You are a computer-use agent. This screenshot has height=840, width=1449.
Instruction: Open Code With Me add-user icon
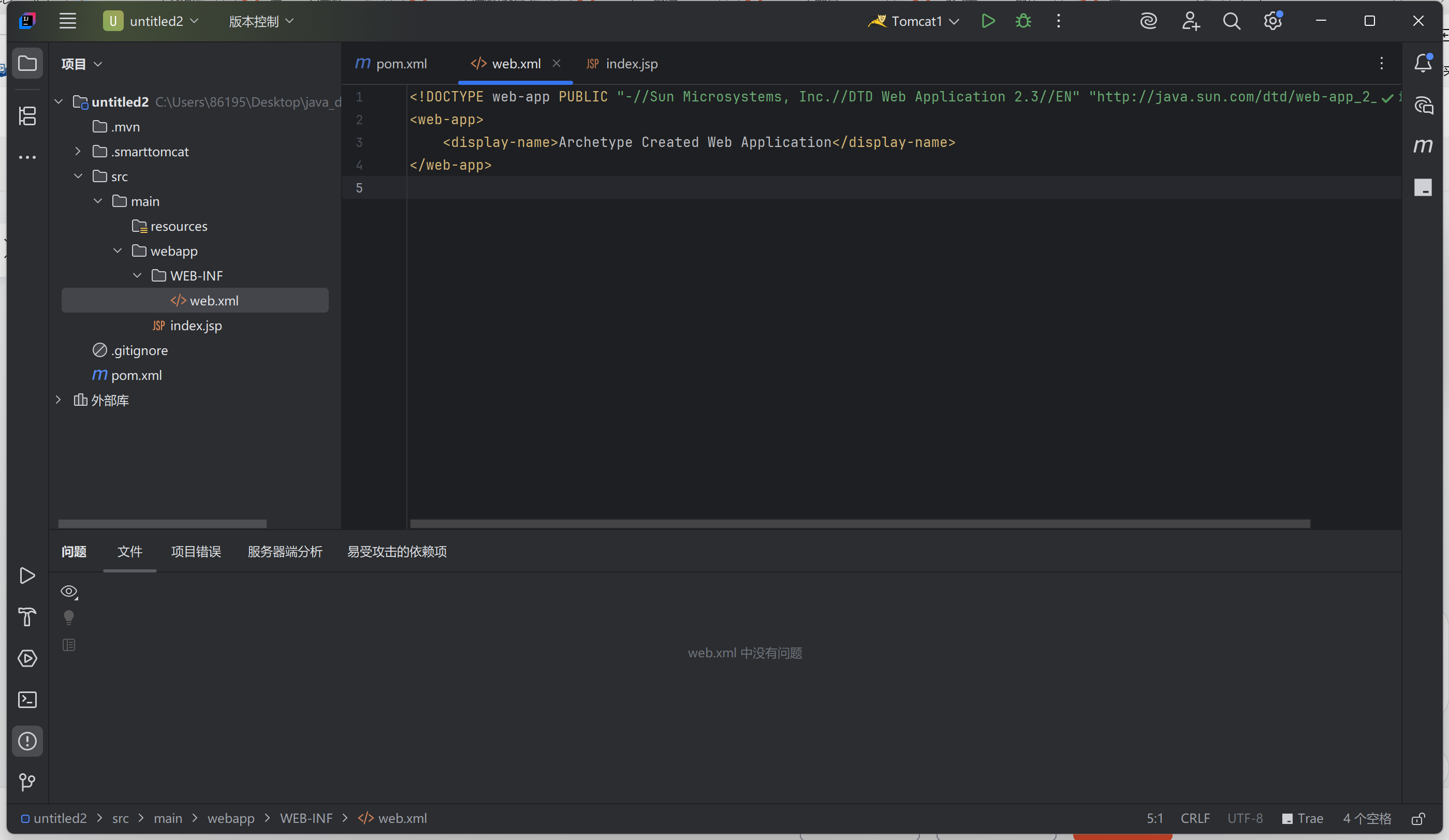1190,21
